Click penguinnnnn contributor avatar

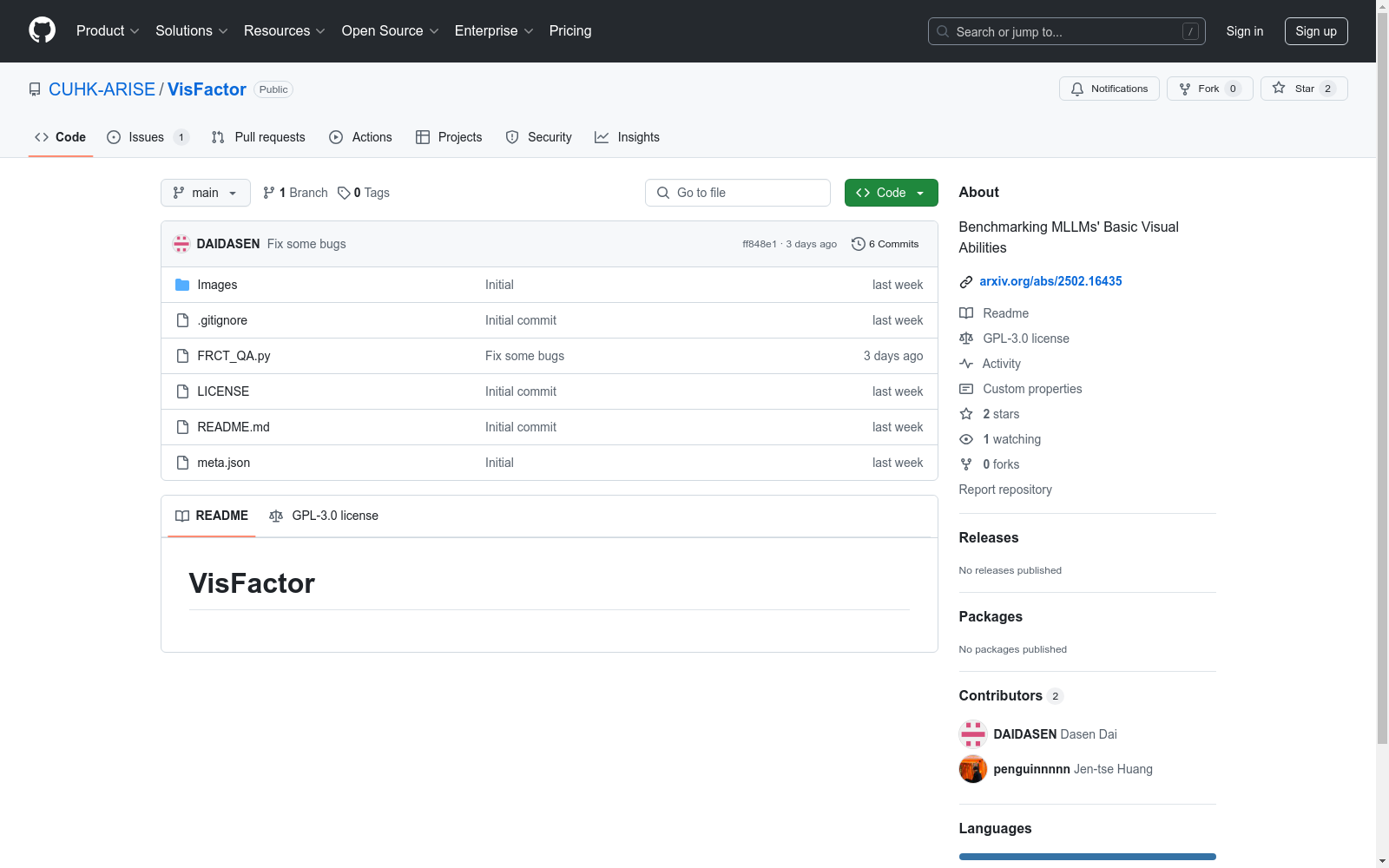pyautogui.click(x=973, y=769)
